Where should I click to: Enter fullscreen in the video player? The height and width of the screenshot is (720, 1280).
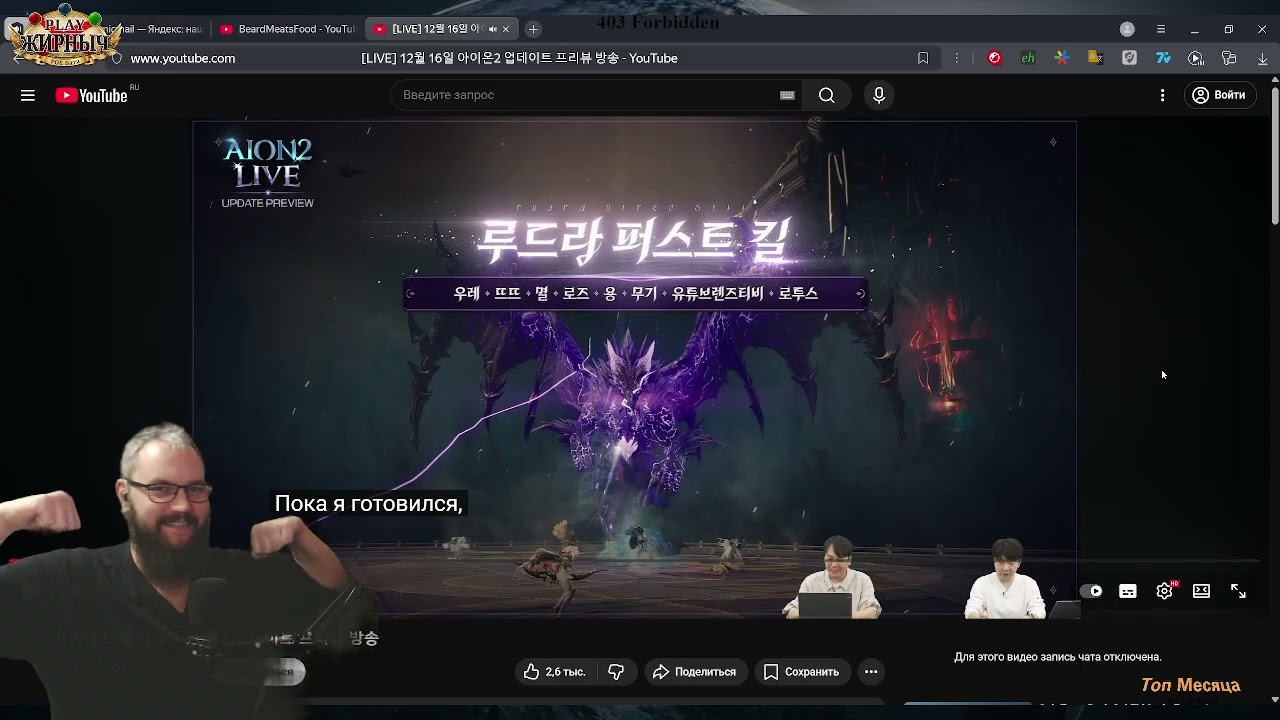[x=1238, y=591]
